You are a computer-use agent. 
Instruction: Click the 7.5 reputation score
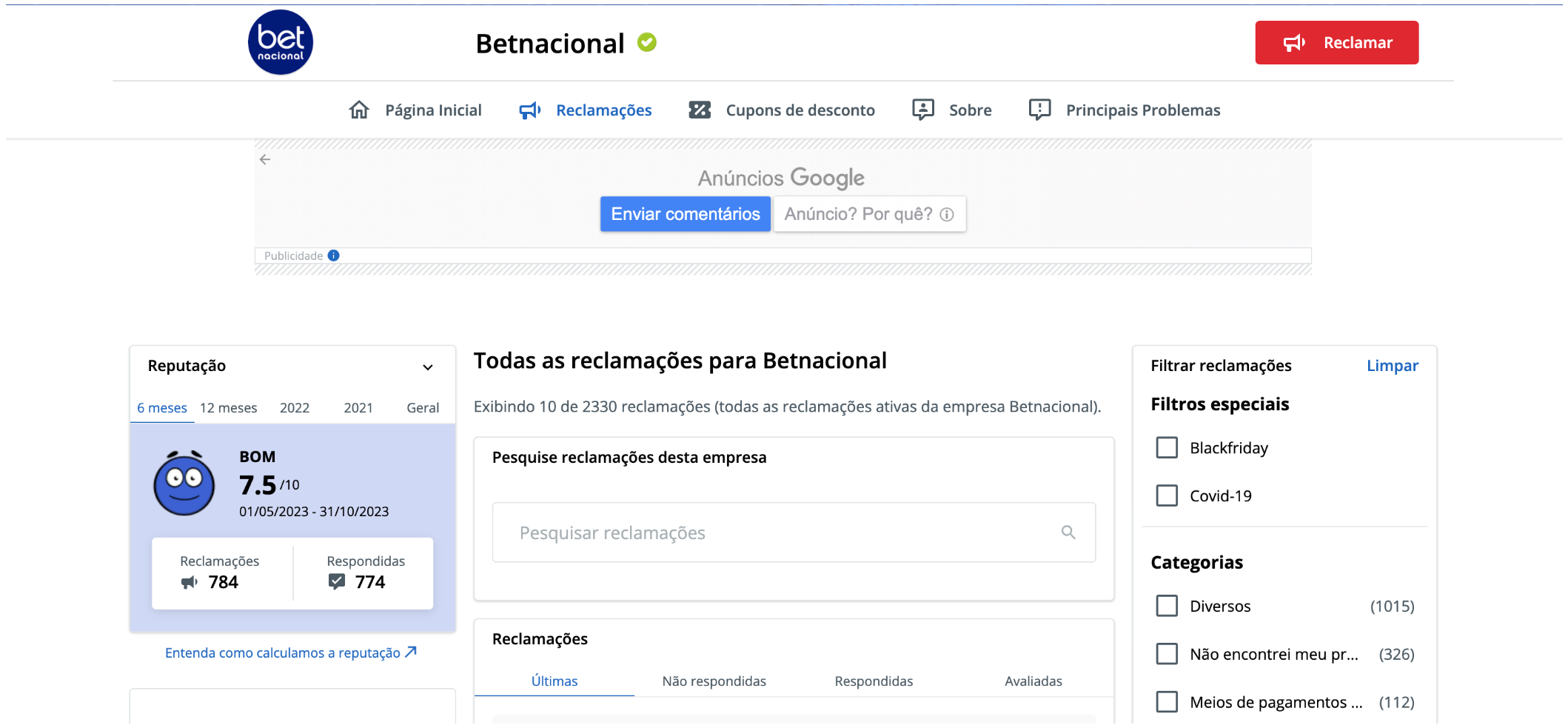(258, 485)
